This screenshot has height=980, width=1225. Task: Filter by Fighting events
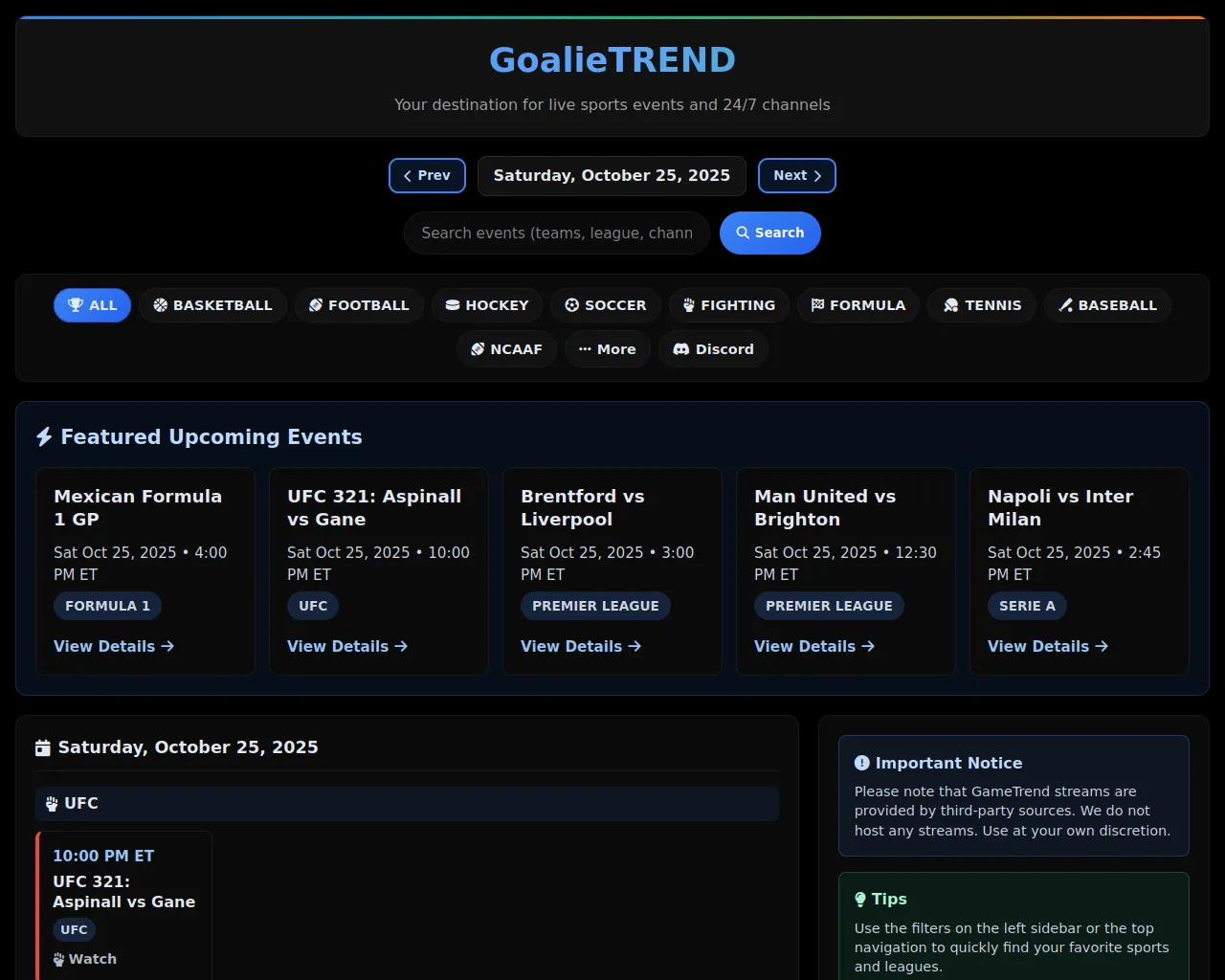pyautogui.click(x=728, y=305)
